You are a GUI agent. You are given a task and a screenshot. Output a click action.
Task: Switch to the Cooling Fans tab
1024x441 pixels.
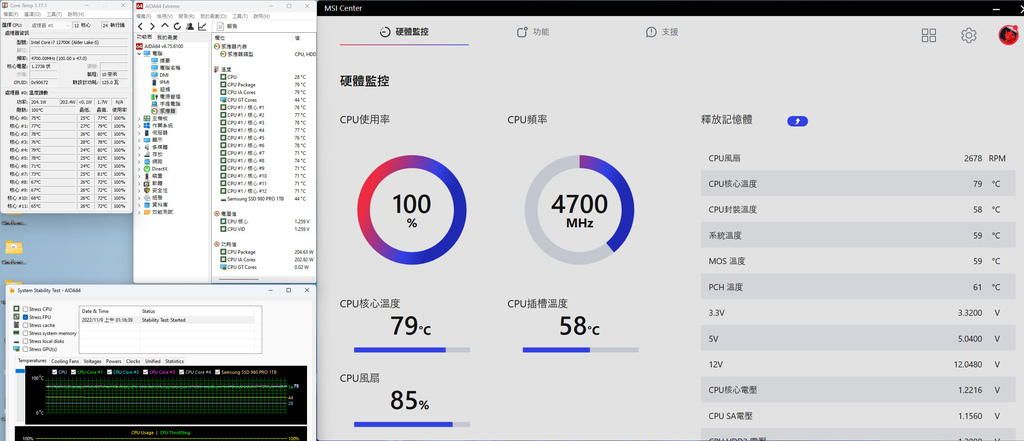pos(65,361)
